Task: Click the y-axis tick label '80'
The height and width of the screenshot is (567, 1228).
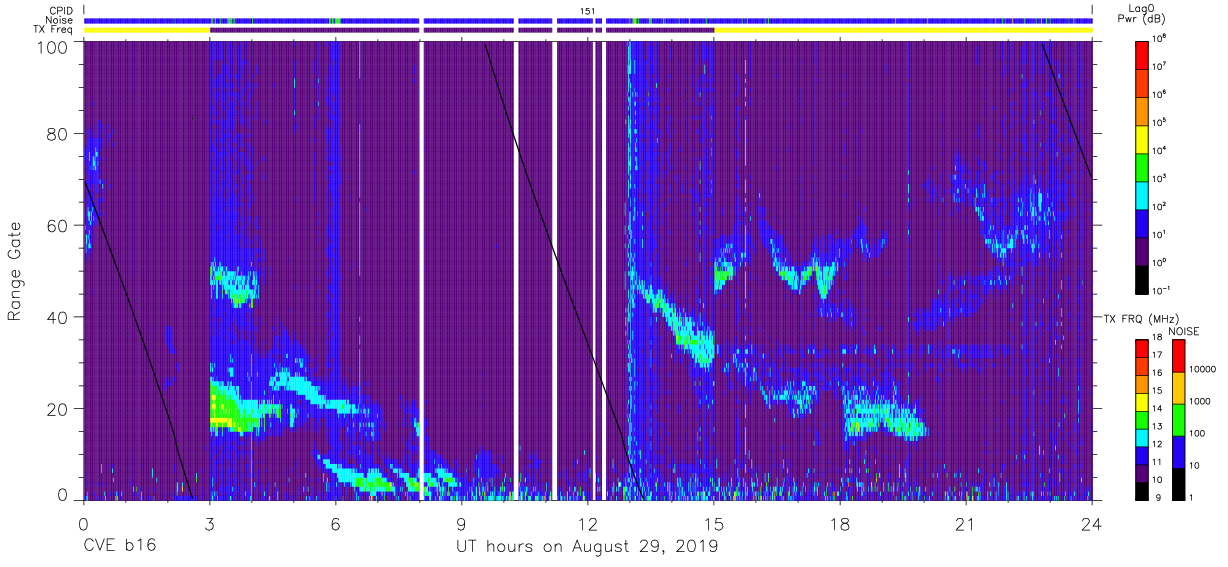Action: [x=59, y=134]
